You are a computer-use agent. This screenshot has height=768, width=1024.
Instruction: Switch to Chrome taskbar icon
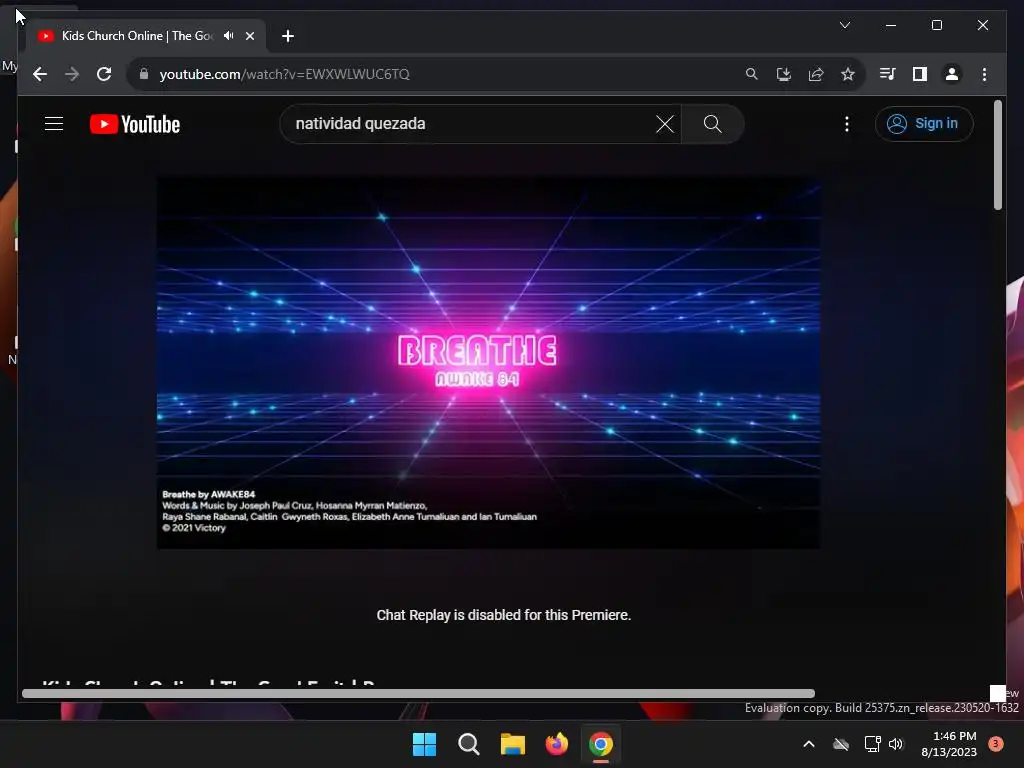pos(601,744)
